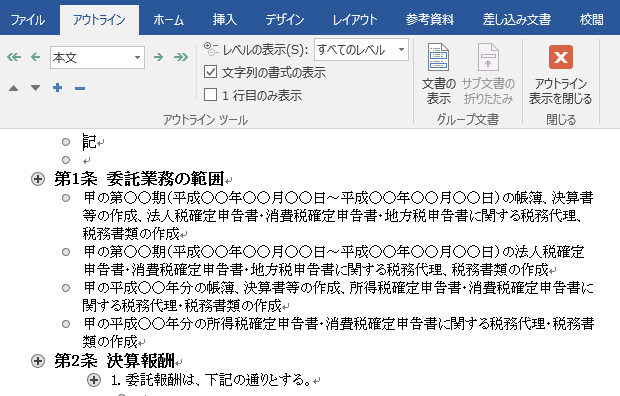The width and height of the screenshot is (620, 396).
Task: Click text 関する税務代理・税務書類の作成
Action: 182,305
